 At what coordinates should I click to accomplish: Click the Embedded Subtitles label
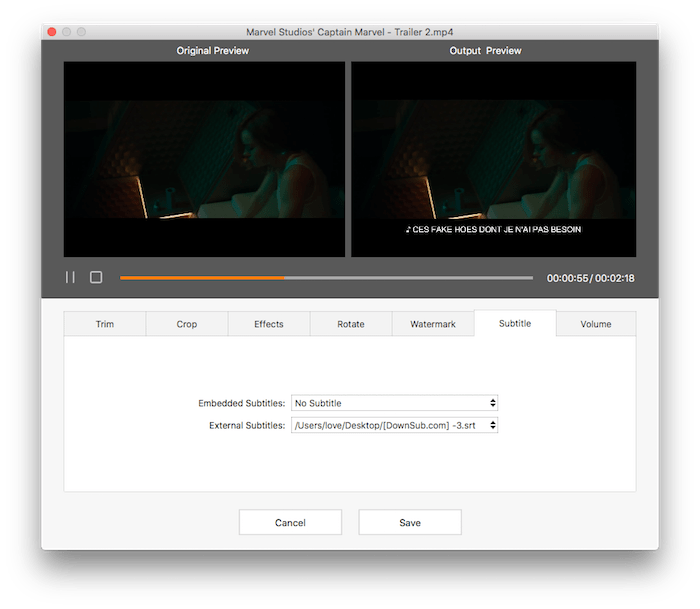tap(242, 403)
